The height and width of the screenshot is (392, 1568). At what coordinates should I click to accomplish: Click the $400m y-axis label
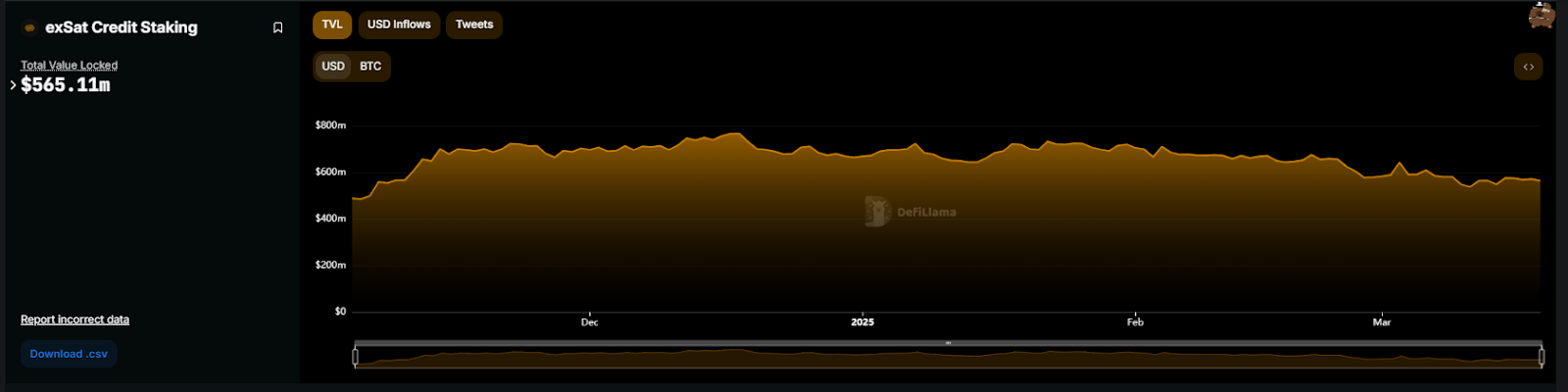point(330,219)
